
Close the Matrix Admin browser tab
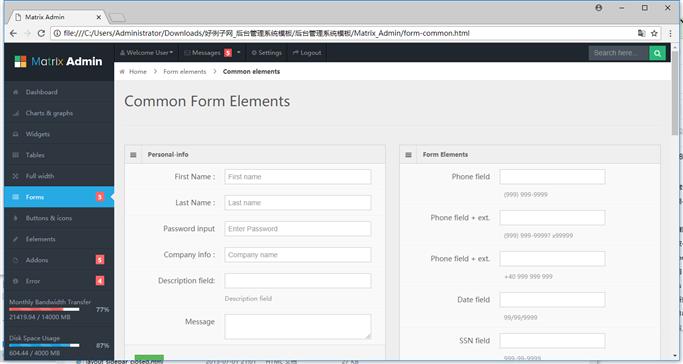pyautogui.click(x=98, y=17)
